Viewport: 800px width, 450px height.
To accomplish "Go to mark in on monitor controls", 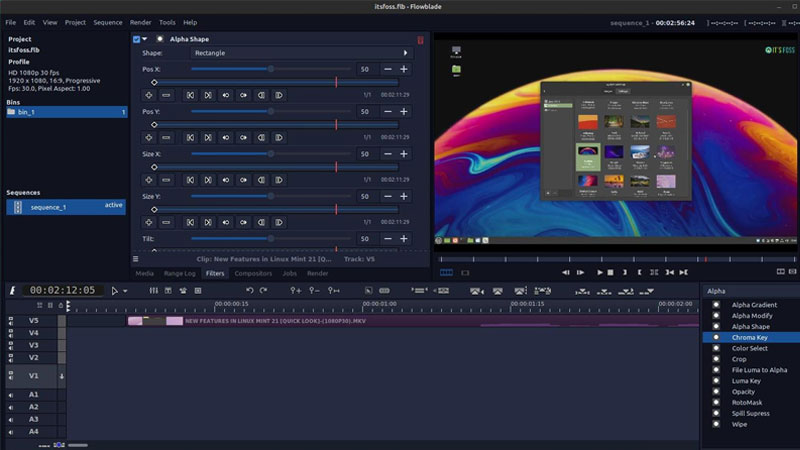I will tap(669, 272).
